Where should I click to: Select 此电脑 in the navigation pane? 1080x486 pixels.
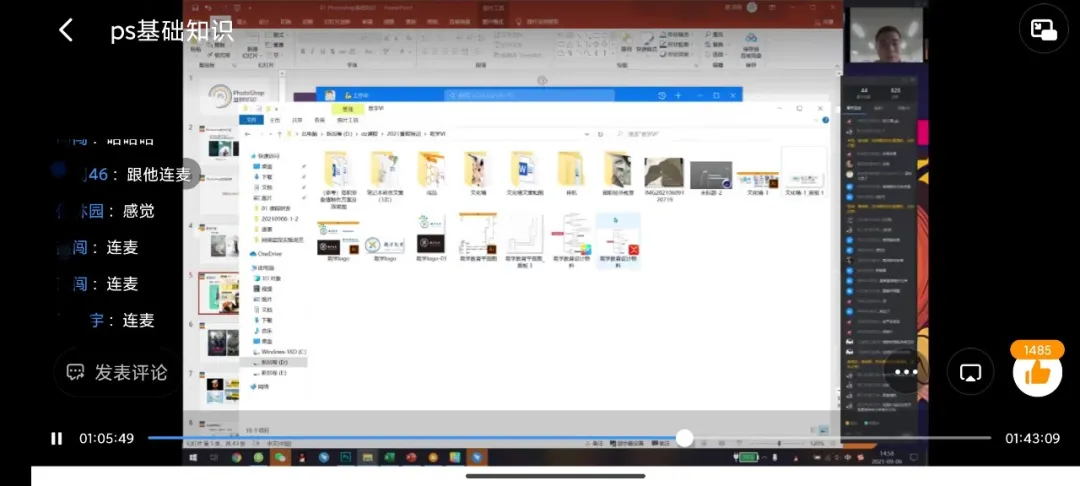(262, 267)
